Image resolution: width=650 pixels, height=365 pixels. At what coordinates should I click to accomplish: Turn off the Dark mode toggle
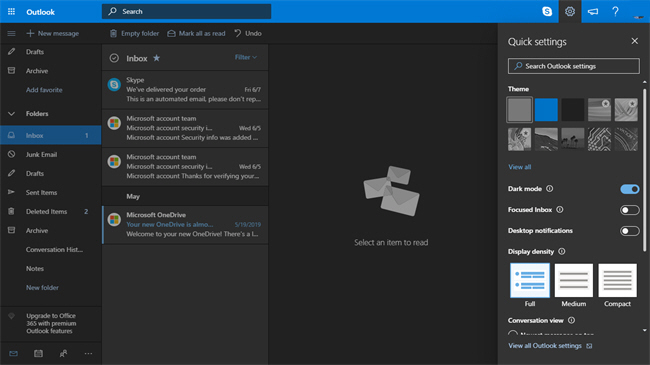(x=630, y=189)
